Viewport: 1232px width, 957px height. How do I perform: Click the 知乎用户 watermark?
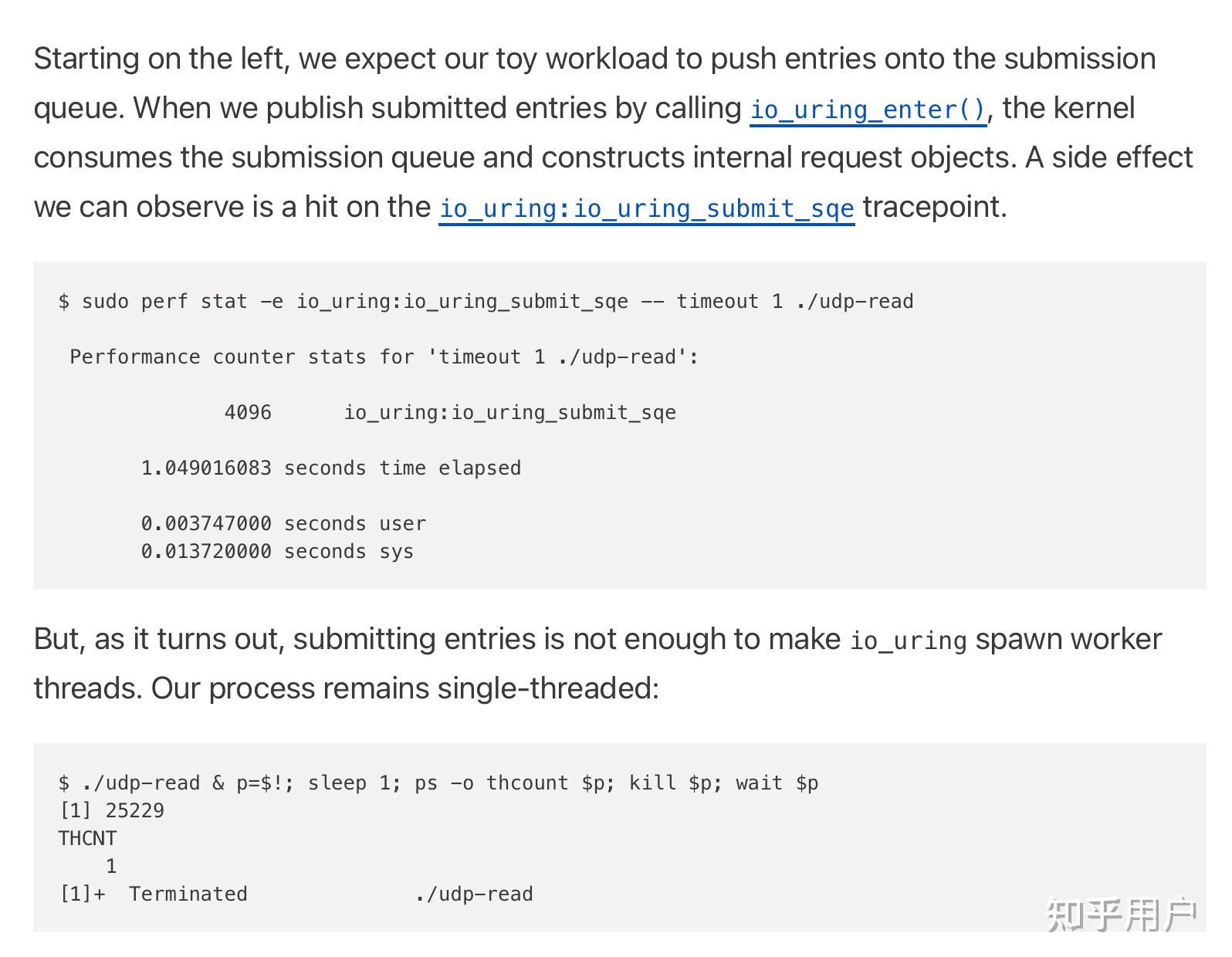point(1121,915)
